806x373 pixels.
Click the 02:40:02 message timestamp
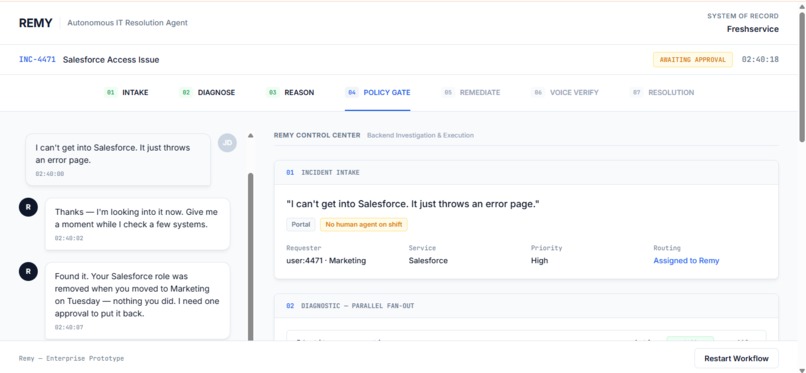point(69,238)
